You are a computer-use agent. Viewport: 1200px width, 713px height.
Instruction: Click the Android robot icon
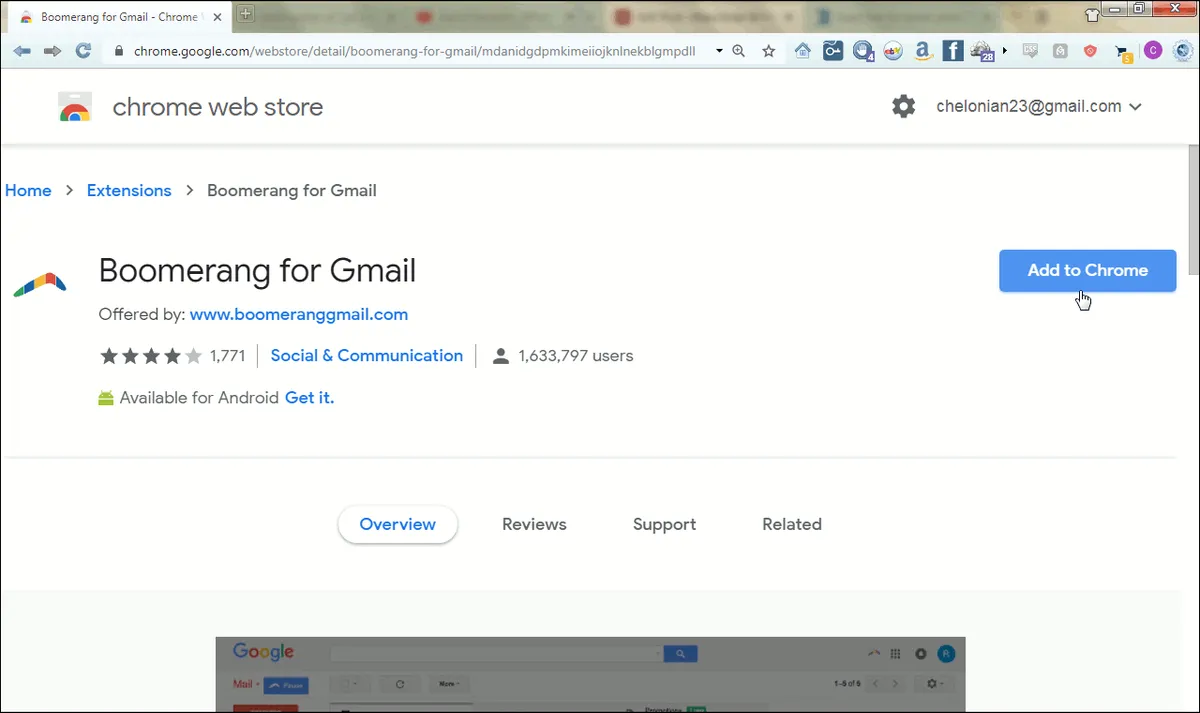point(106,398)
